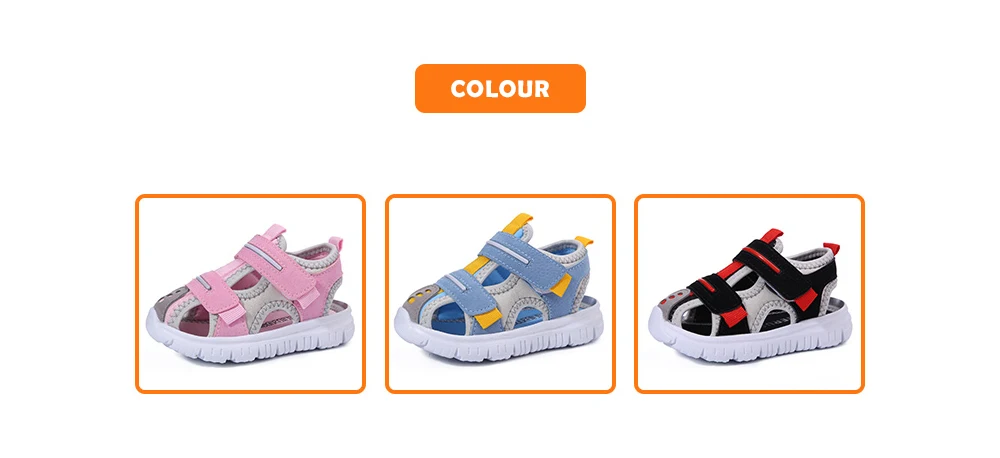Image resolution: width=1000 pixels, height=458 pixels.
Task: Click the red heel tab on black sandal
Action: coord(831,248)
